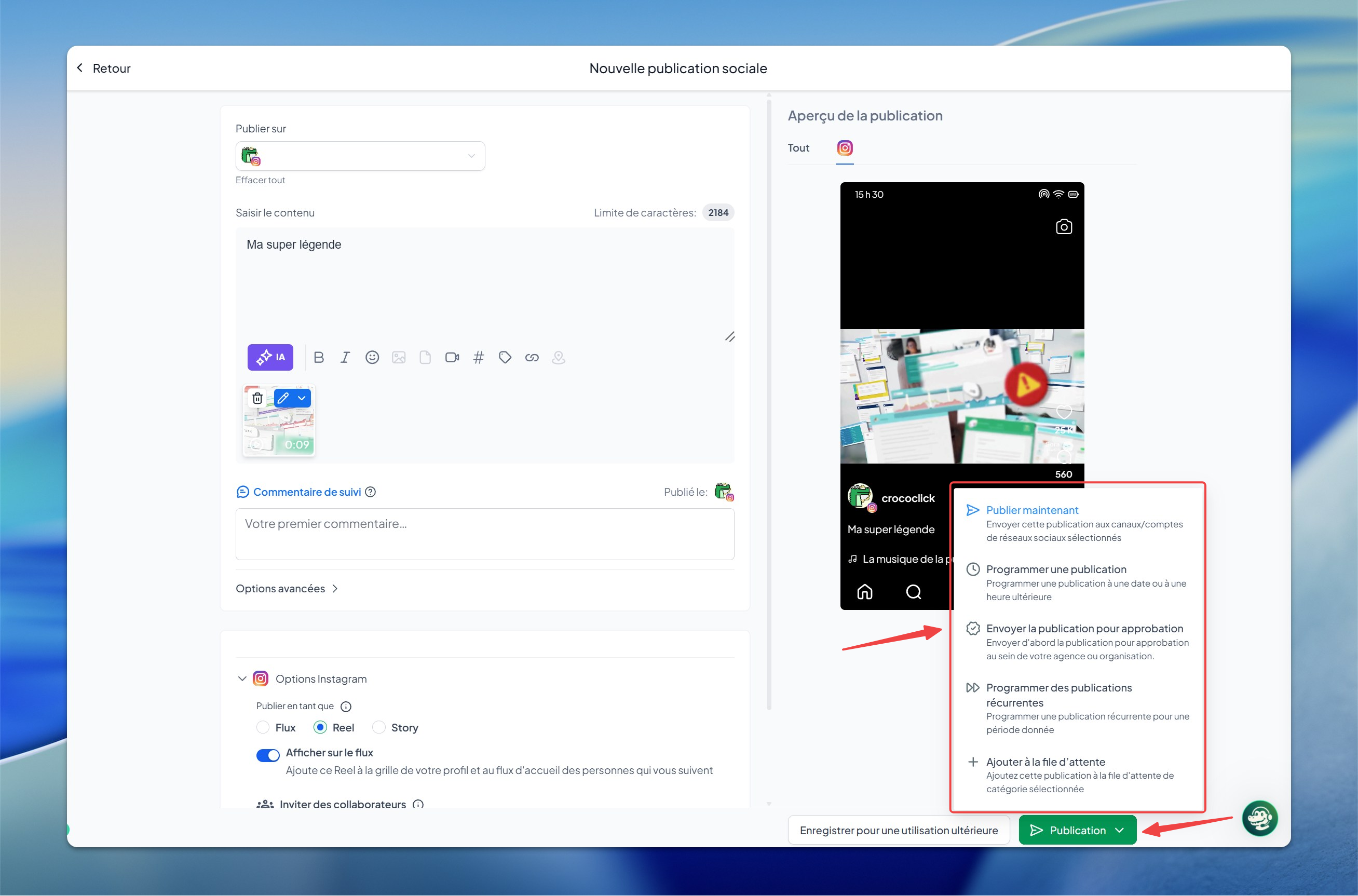The image size is (1358, 896).
Task: Open the help icon beside Commentaire de suivi
Action: [x=370, y=492]
